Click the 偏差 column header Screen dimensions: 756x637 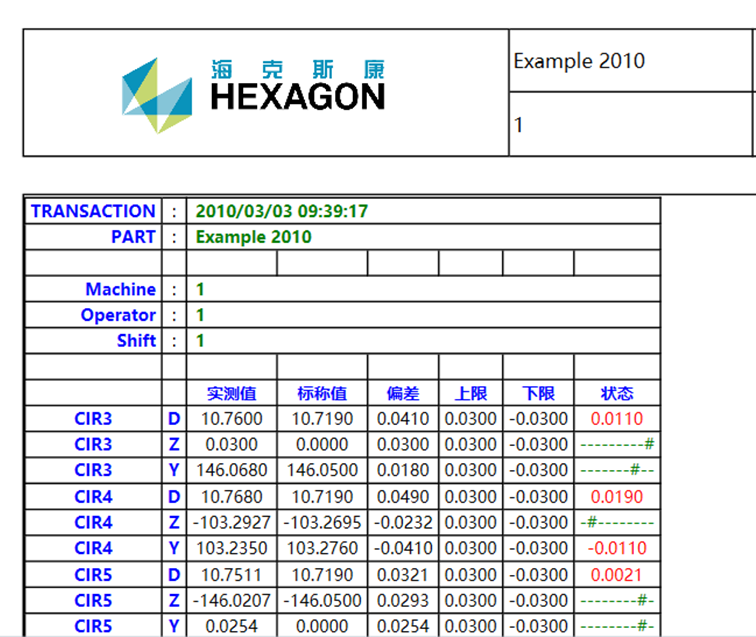tap(403, 393)
